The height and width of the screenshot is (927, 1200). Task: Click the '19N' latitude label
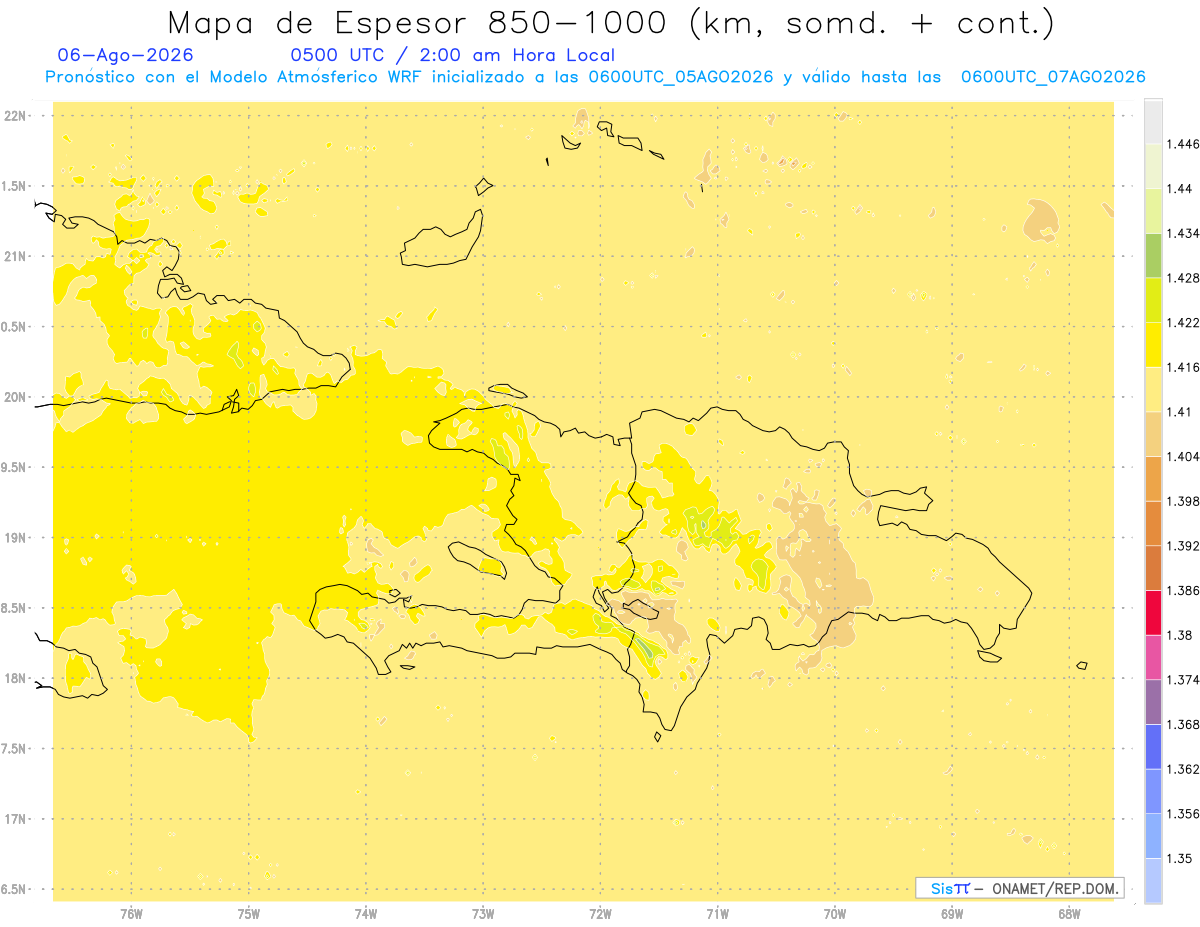(x=16, y=538)
